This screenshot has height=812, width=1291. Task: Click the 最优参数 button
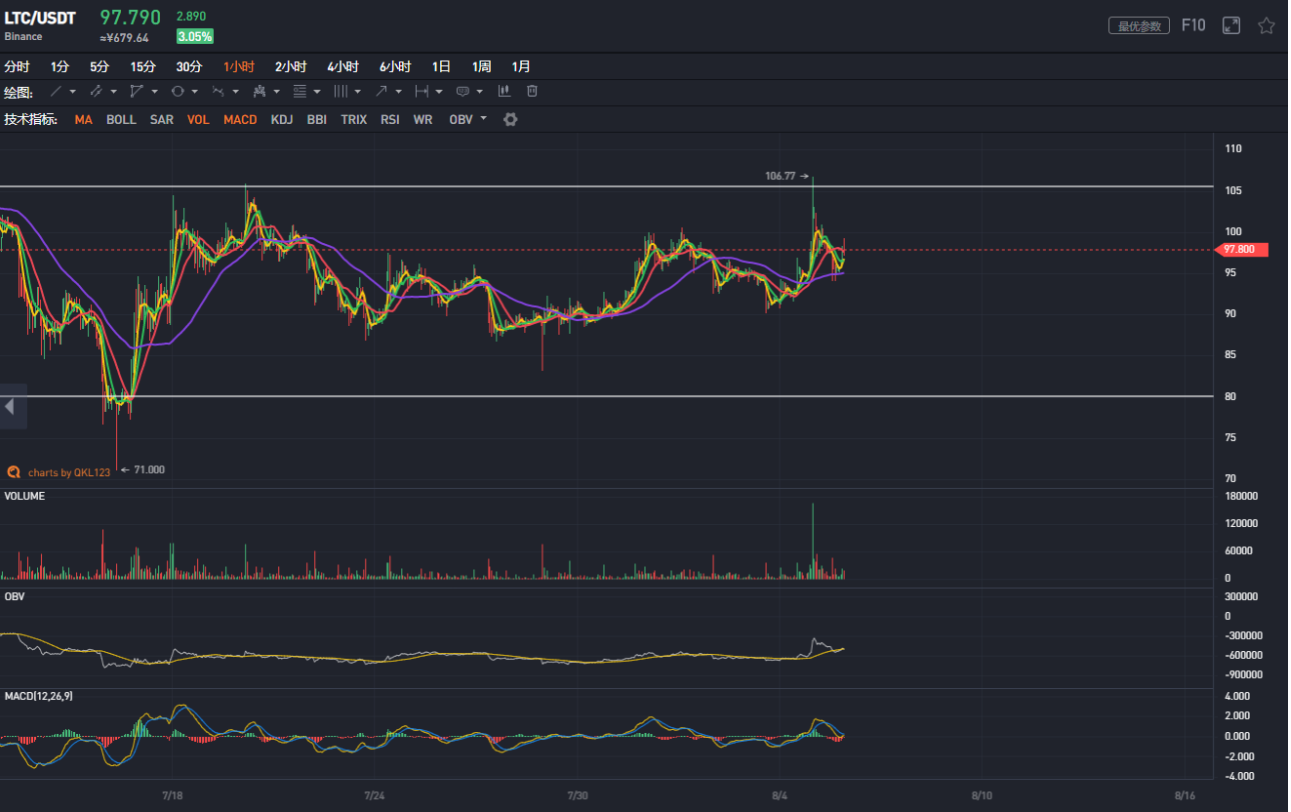[x=1139, y=26]
